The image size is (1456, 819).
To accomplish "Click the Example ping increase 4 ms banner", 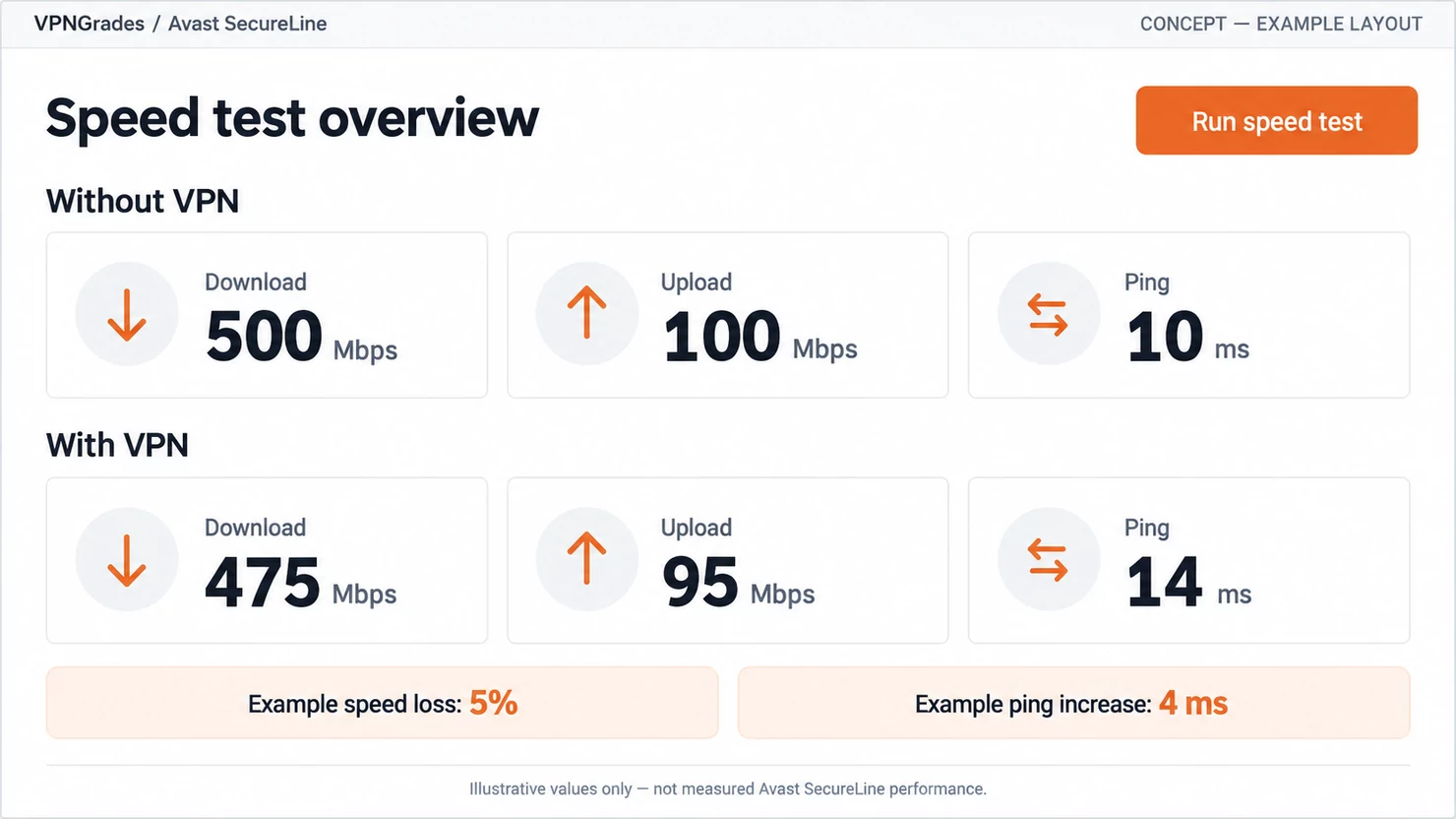I will click(x=1073, y=703).
